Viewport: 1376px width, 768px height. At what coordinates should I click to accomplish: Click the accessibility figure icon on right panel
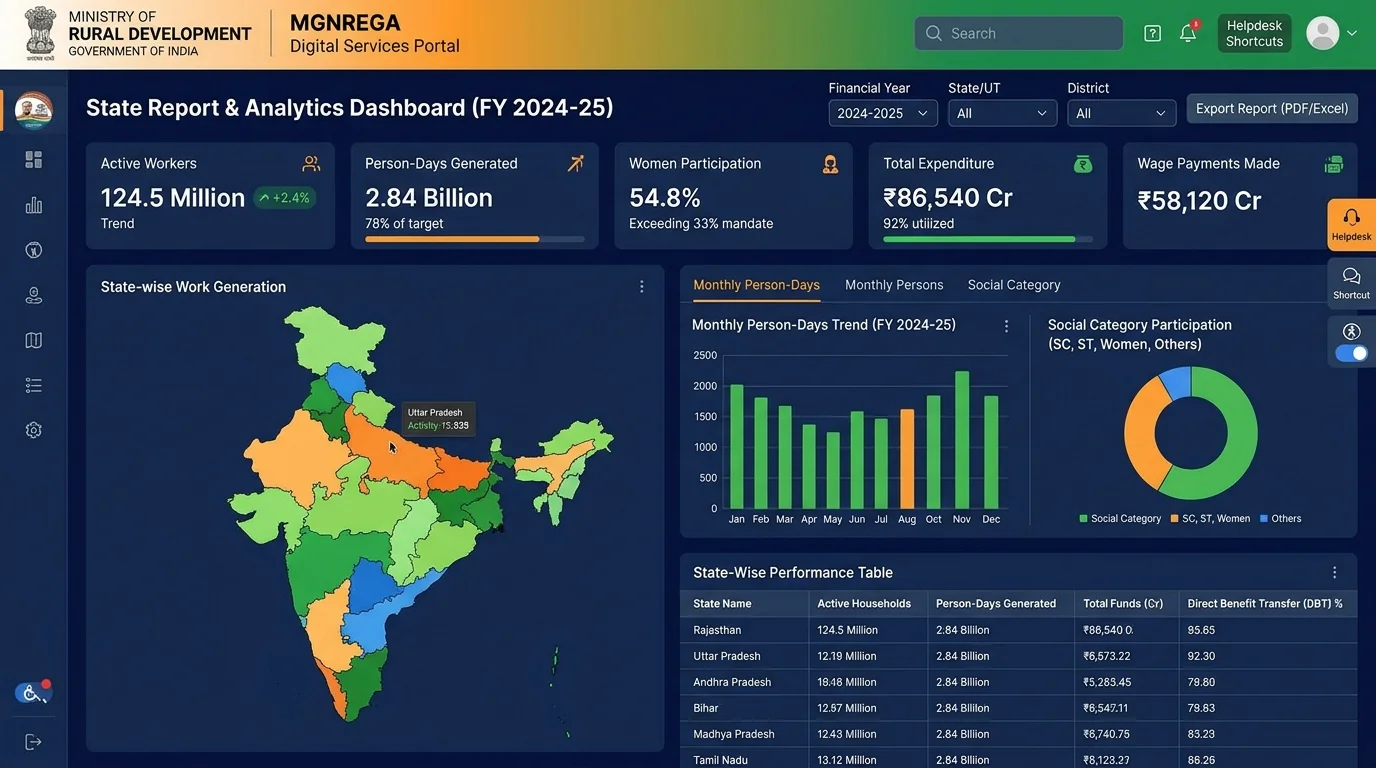(x=1352, y=331)
